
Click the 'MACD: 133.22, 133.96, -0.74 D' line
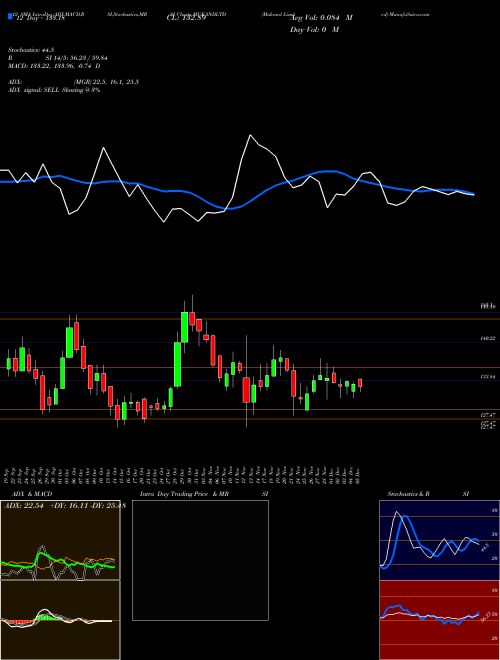pos(54,66)
